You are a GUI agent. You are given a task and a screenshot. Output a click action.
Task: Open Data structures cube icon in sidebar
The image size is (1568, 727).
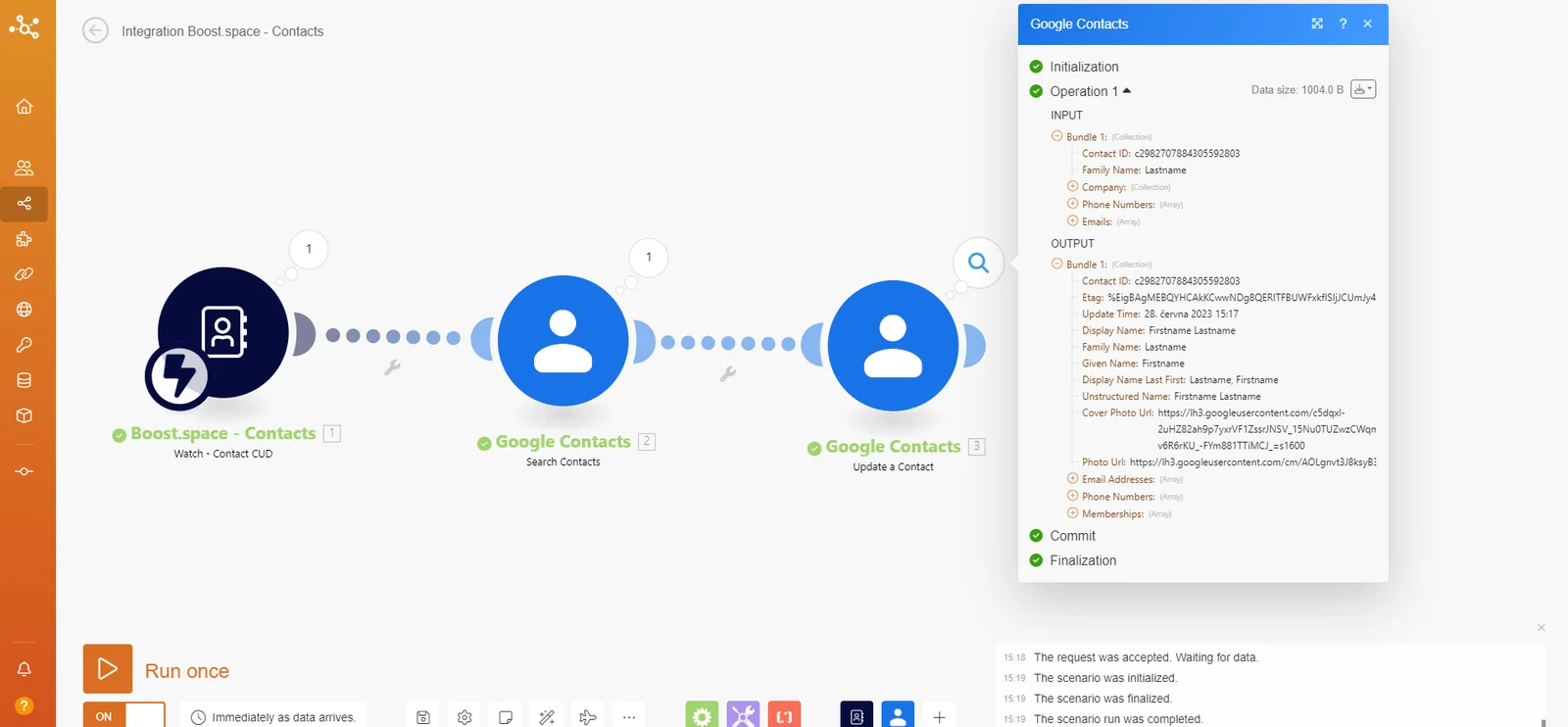[24, 415]
